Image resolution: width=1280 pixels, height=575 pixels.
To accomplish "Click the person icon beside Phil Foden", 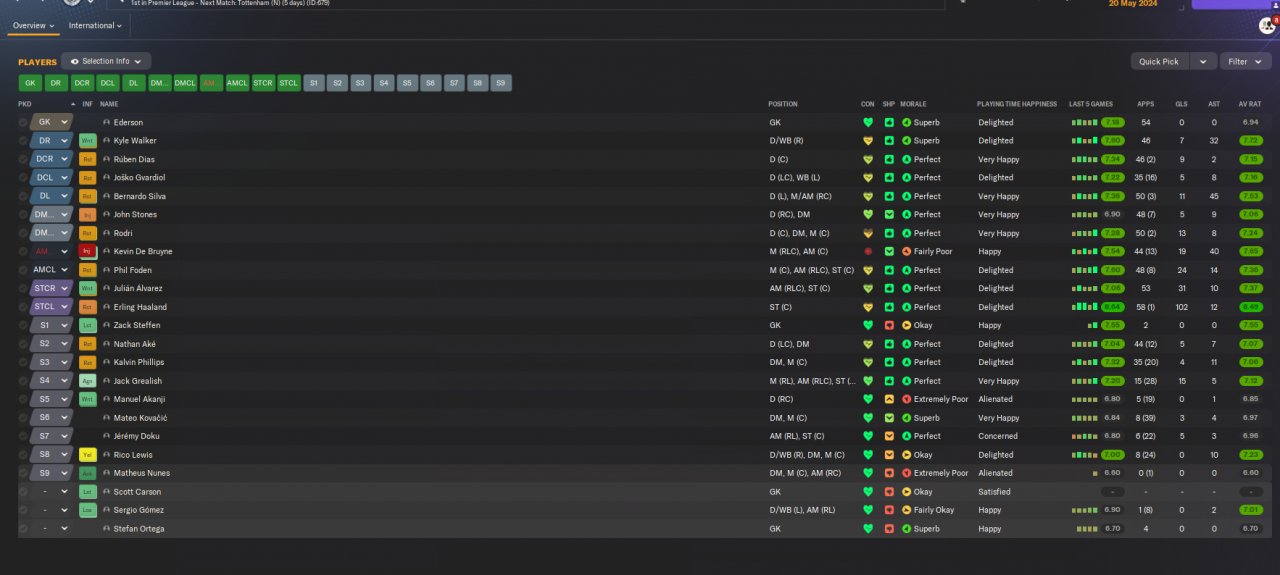I will pyautogui.click(x=106, y=270).
